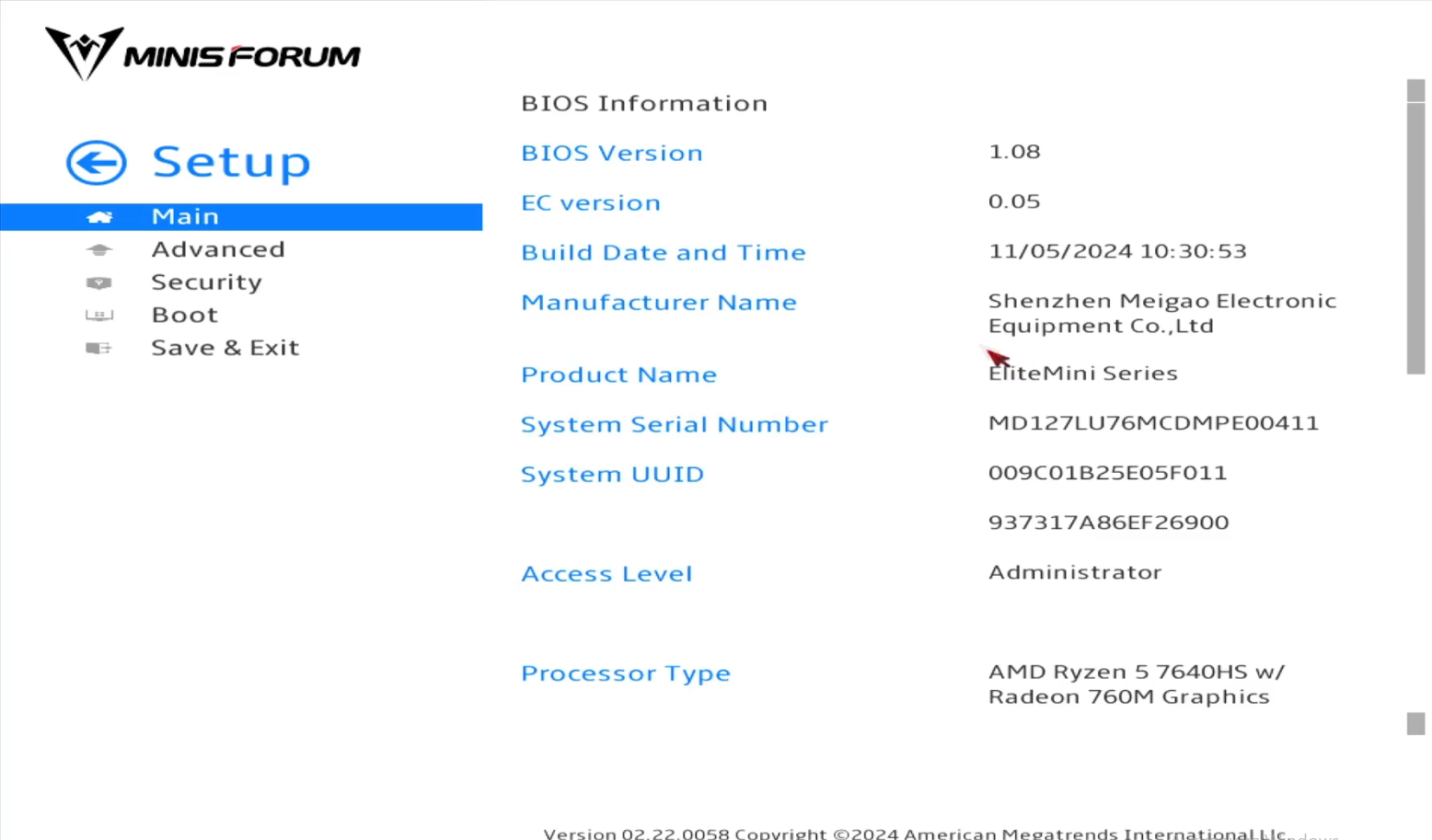
Task: Click the blue back arrow icon
Action: (96, 163)
